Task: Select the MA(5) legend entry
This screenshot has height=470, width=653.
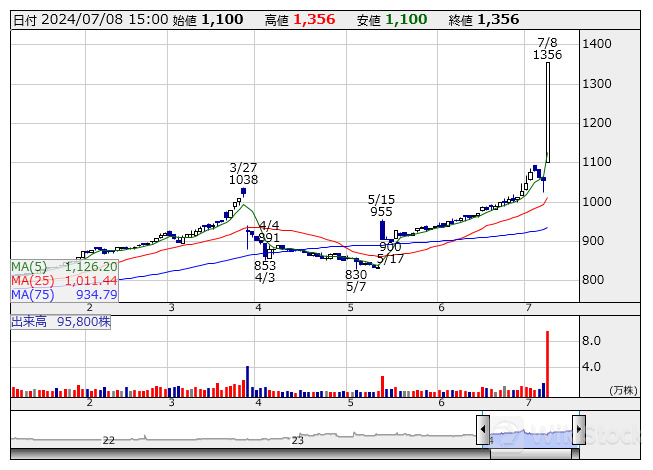Action: pos(64,267)
